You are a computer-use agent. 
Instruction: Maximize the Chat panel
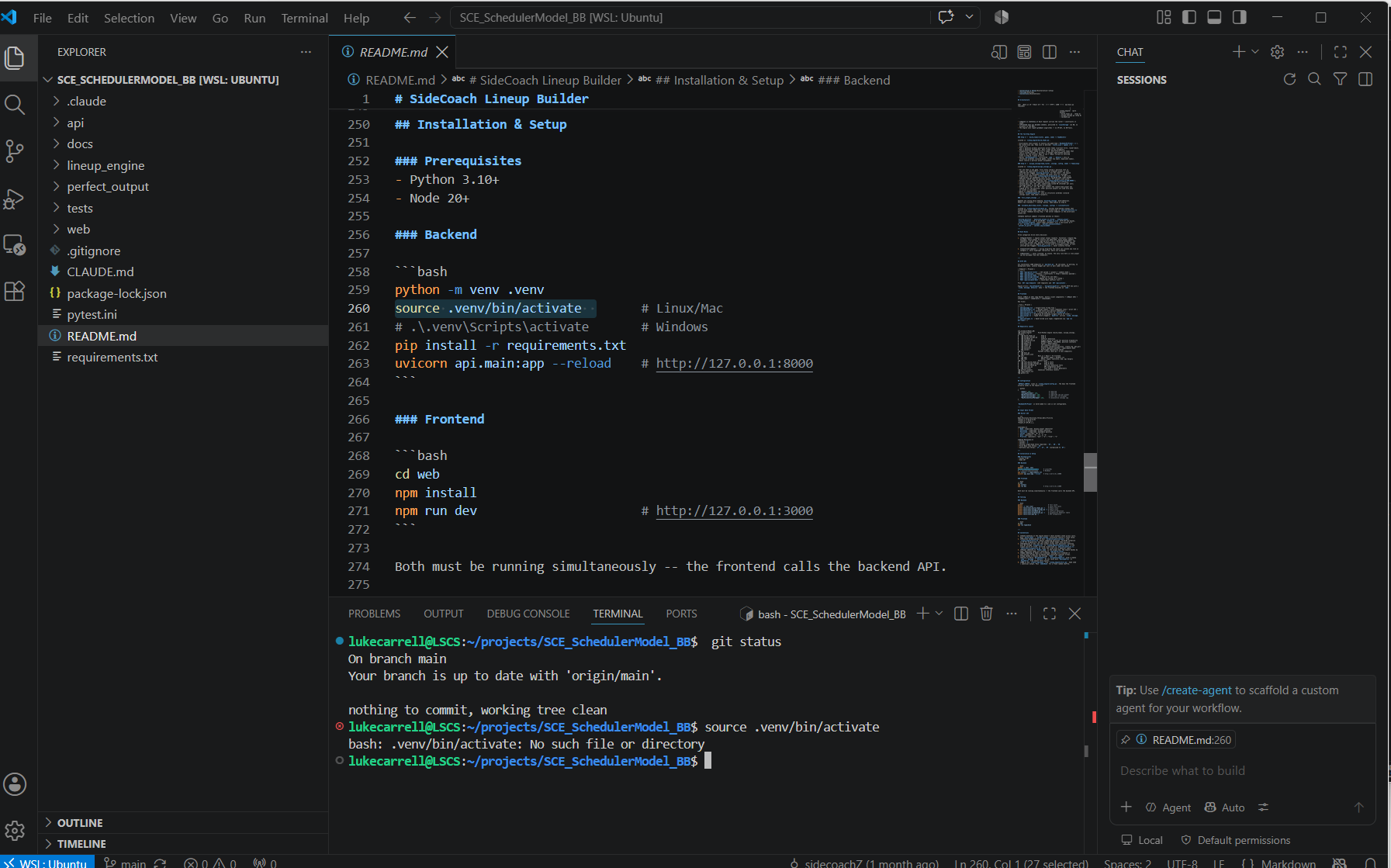[1341, 52]
